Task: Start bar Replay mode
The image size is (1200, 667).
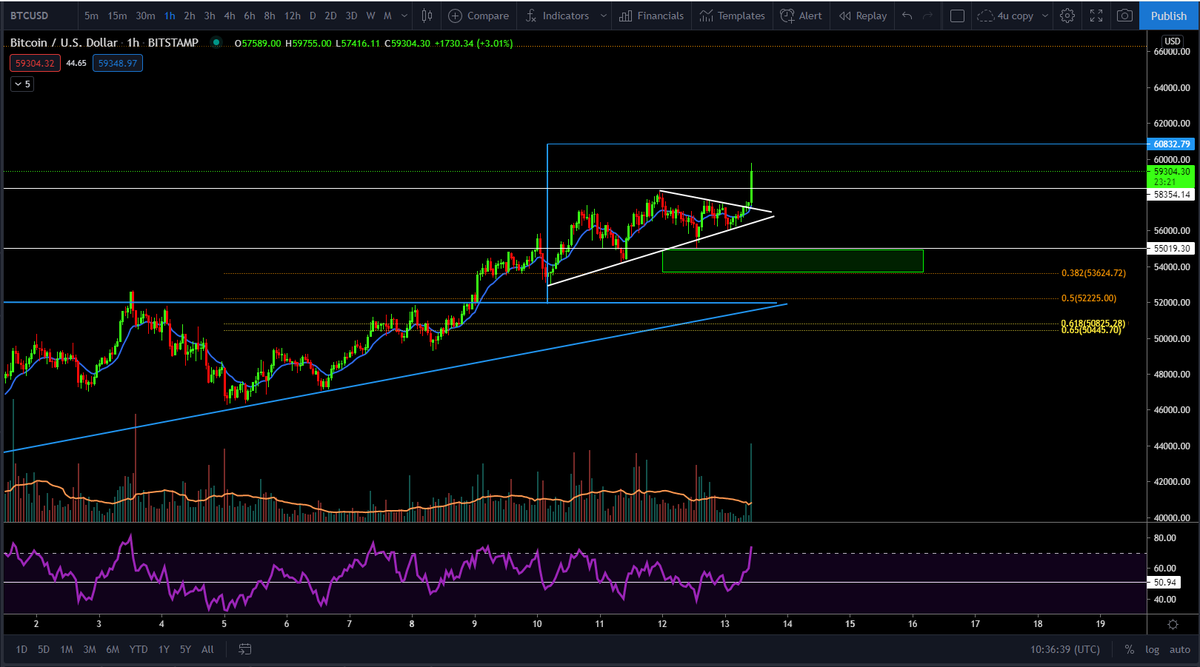Action: (x=862, y=15)
